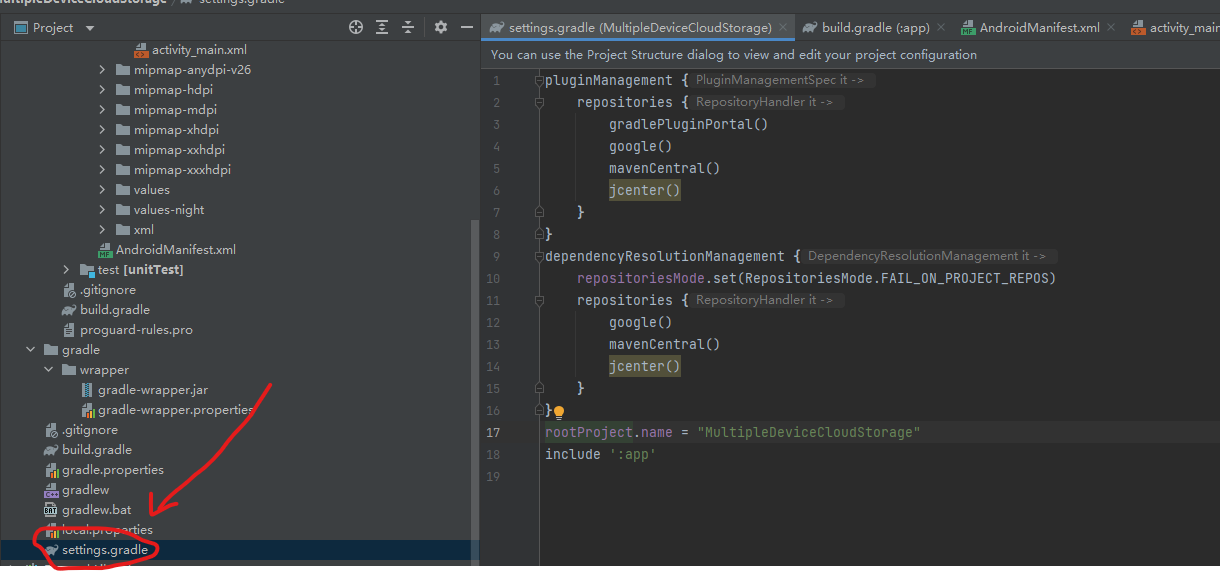The height and width of the screenshot is (573, 1220).
Task: Click the activity_main.xml tree file icon
Action: click(141, 50)
